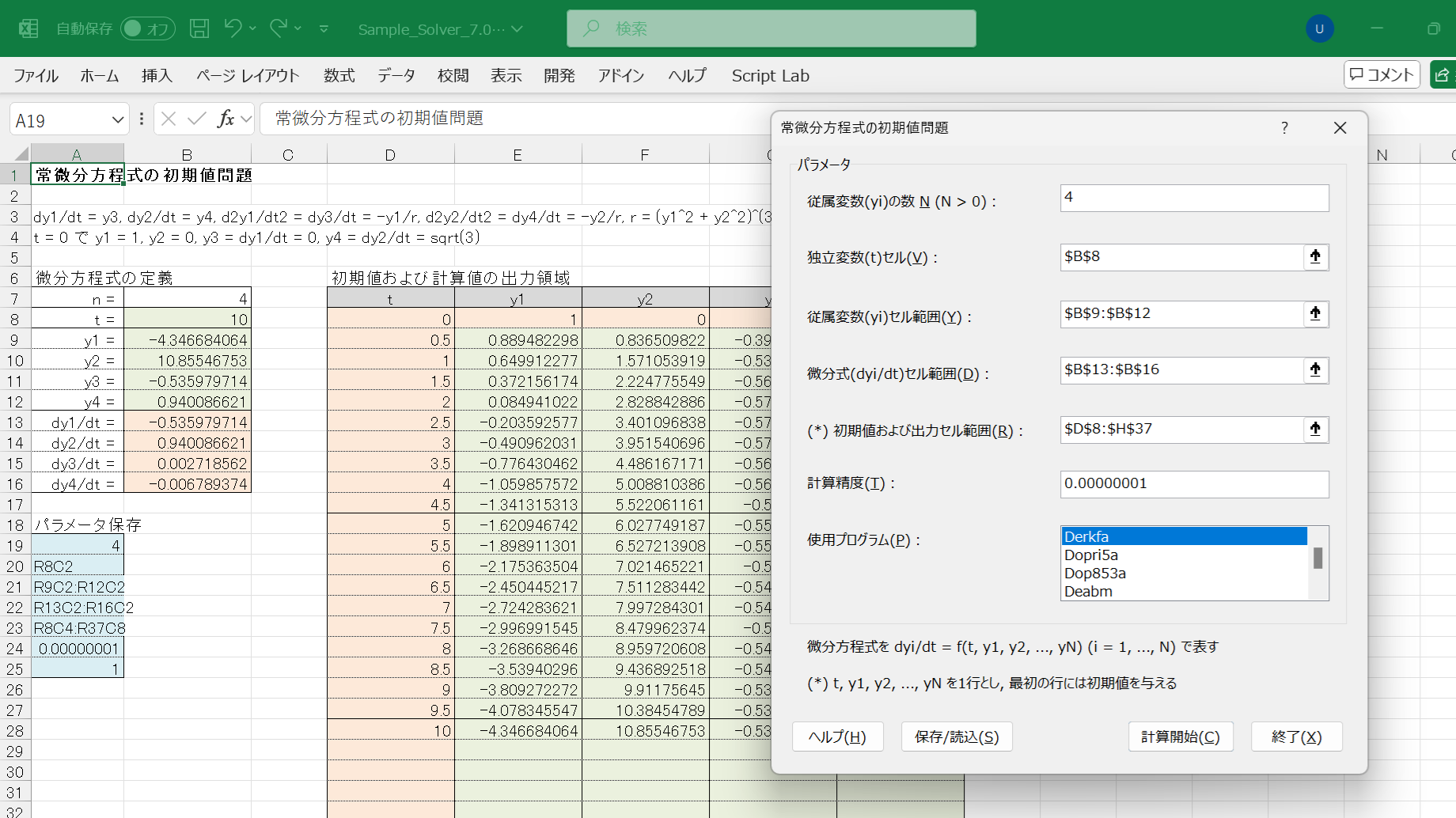1456x818 pixels.
Task: Switch to the Script Lab tab
Action: pyautogui.click(x=770, y=76)
